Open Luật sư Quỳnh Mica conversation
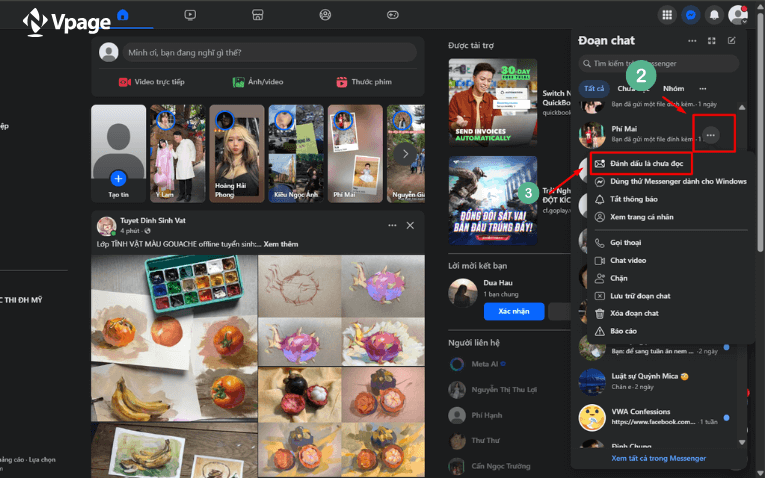Screen dimensions: 765x478 click(x=656, y=381)
